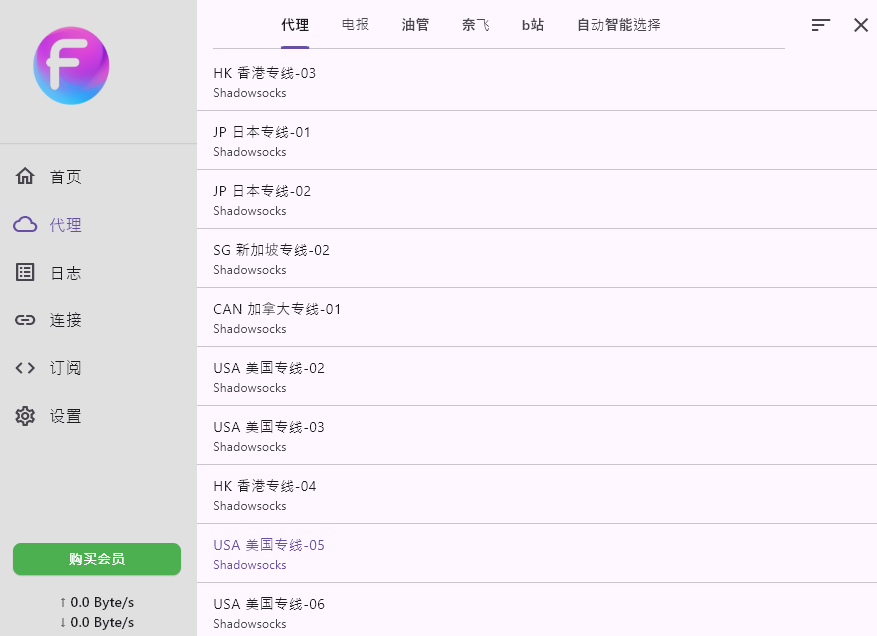Open the home page via house icon
This screenshot has width=877, height=636.
[x=25, y=177]
